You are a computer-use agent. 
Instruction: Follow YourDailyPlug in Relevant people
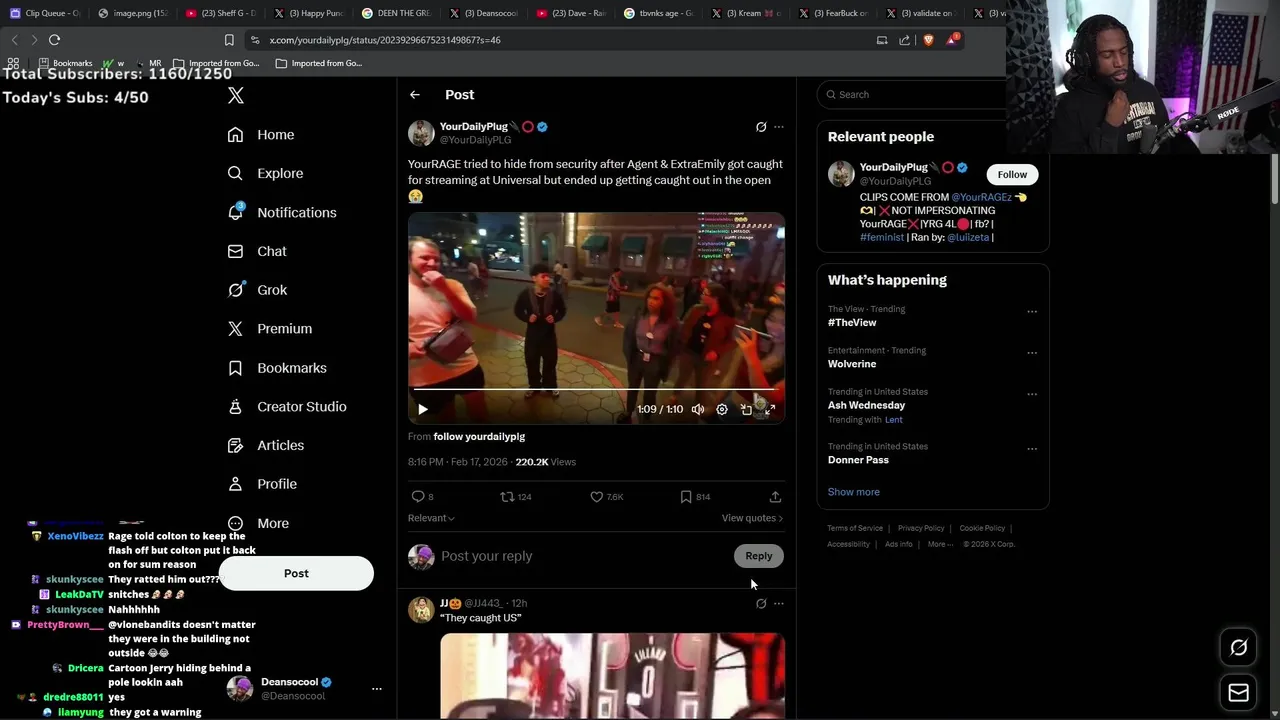(x=1012, y=175)
